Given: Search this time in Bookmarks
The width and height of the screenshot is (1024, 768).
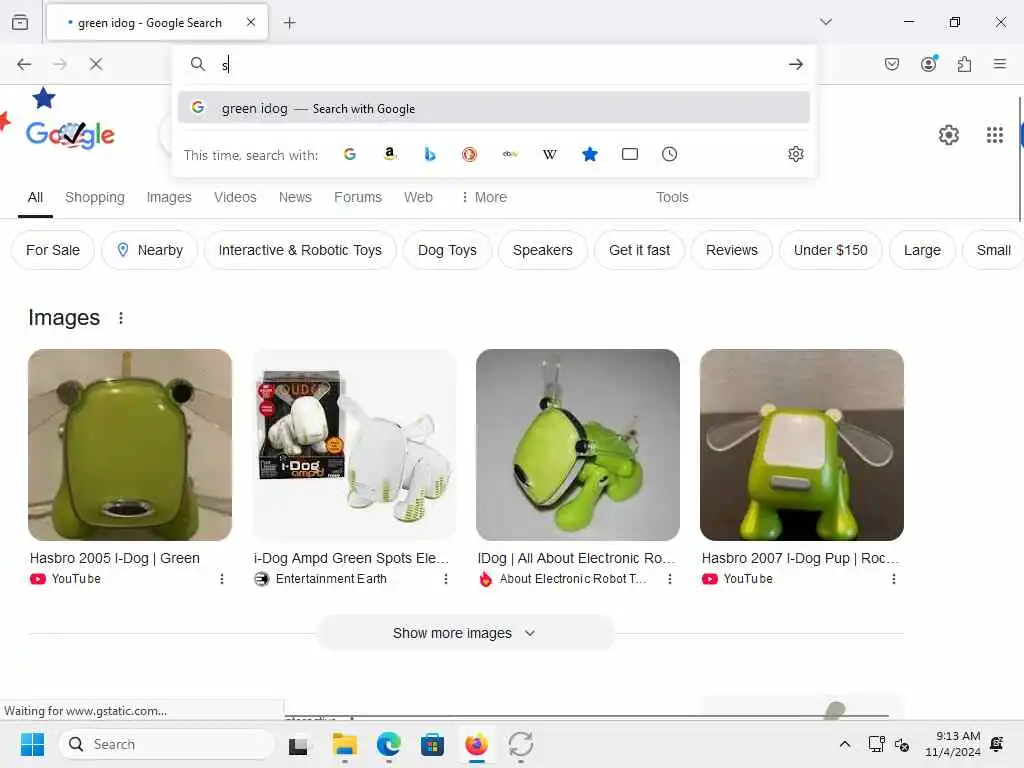Looking at the screenshot, I should 590,154.
